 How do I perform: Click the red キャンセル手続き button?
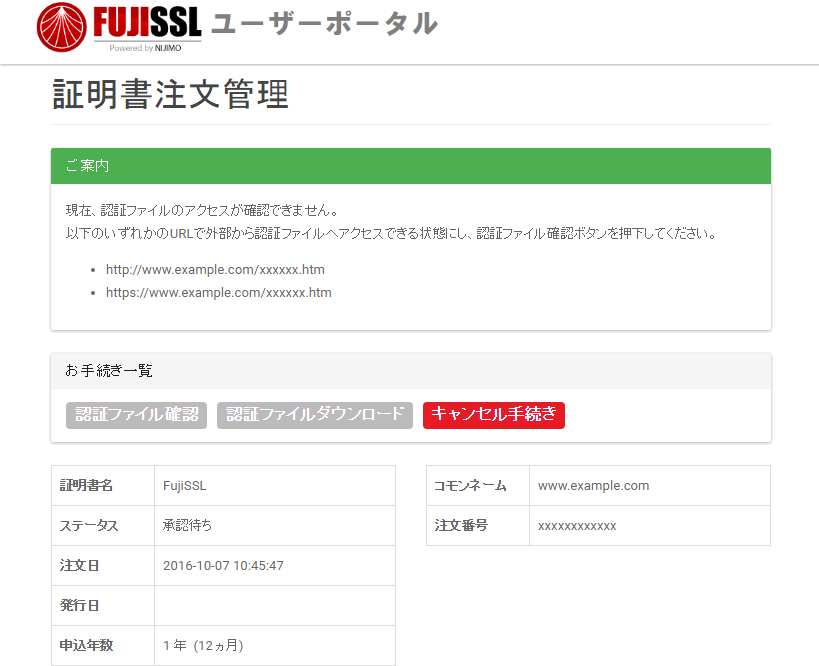(x=494, y=415)
